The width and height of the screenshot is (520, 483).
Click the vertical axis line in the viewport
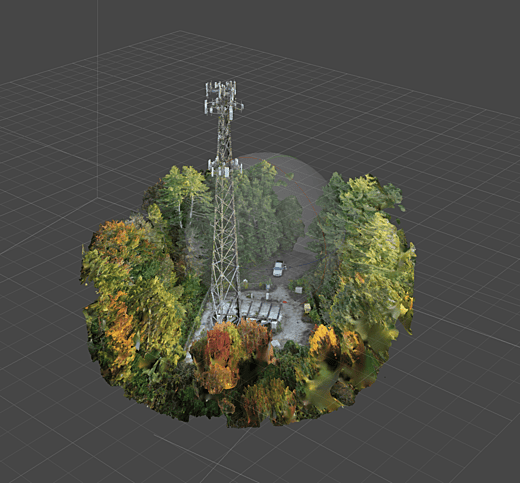97,100
